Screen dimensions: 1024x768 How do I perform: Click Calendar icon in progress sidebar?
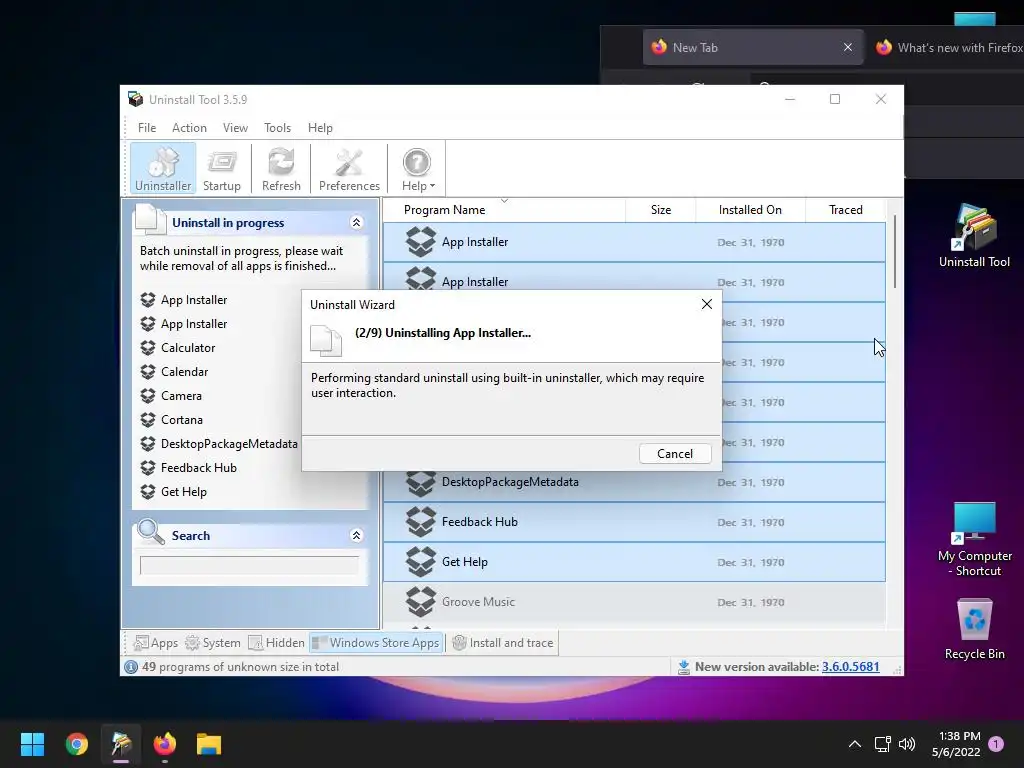point(148,372)
